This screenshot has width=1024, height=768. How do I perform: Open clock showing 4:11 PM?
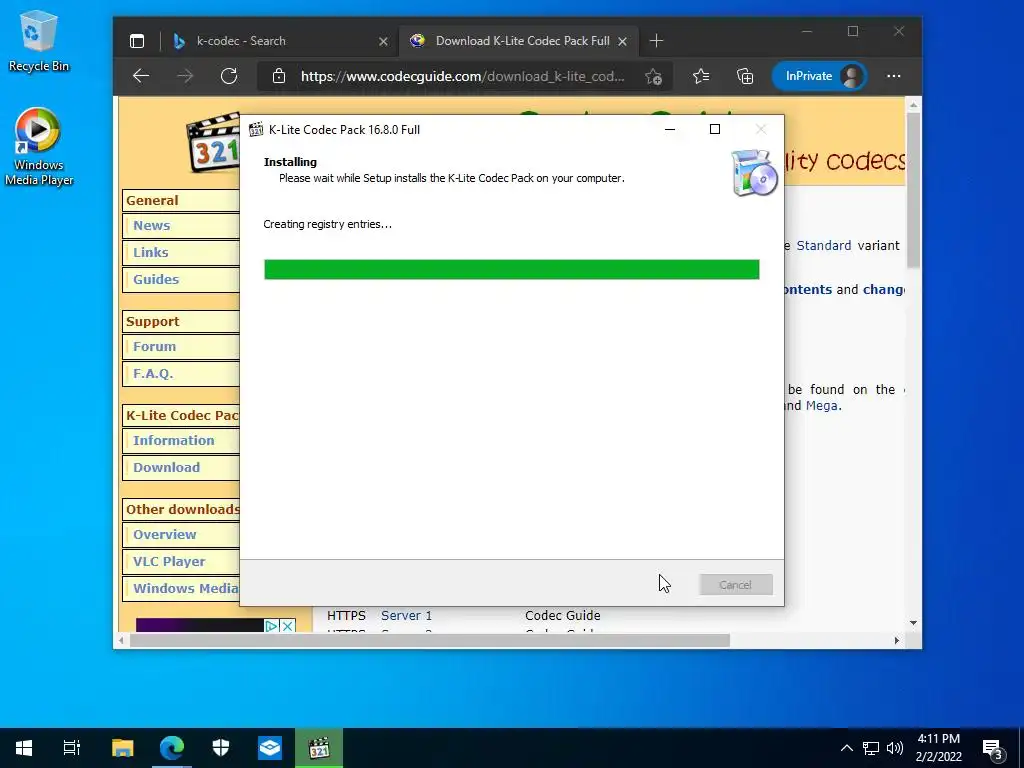938,748
